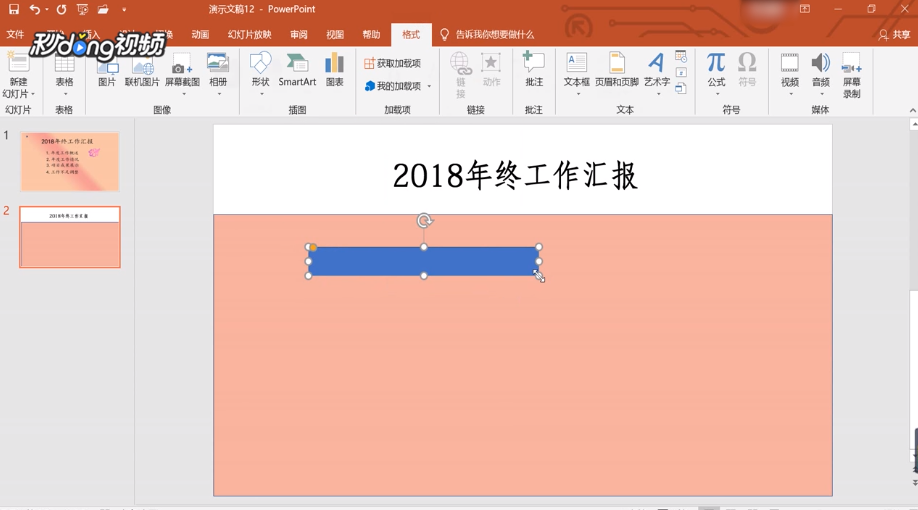
Task: Switch to the 幻灯片放映 ribbon tab
Action: pos(249,35)
